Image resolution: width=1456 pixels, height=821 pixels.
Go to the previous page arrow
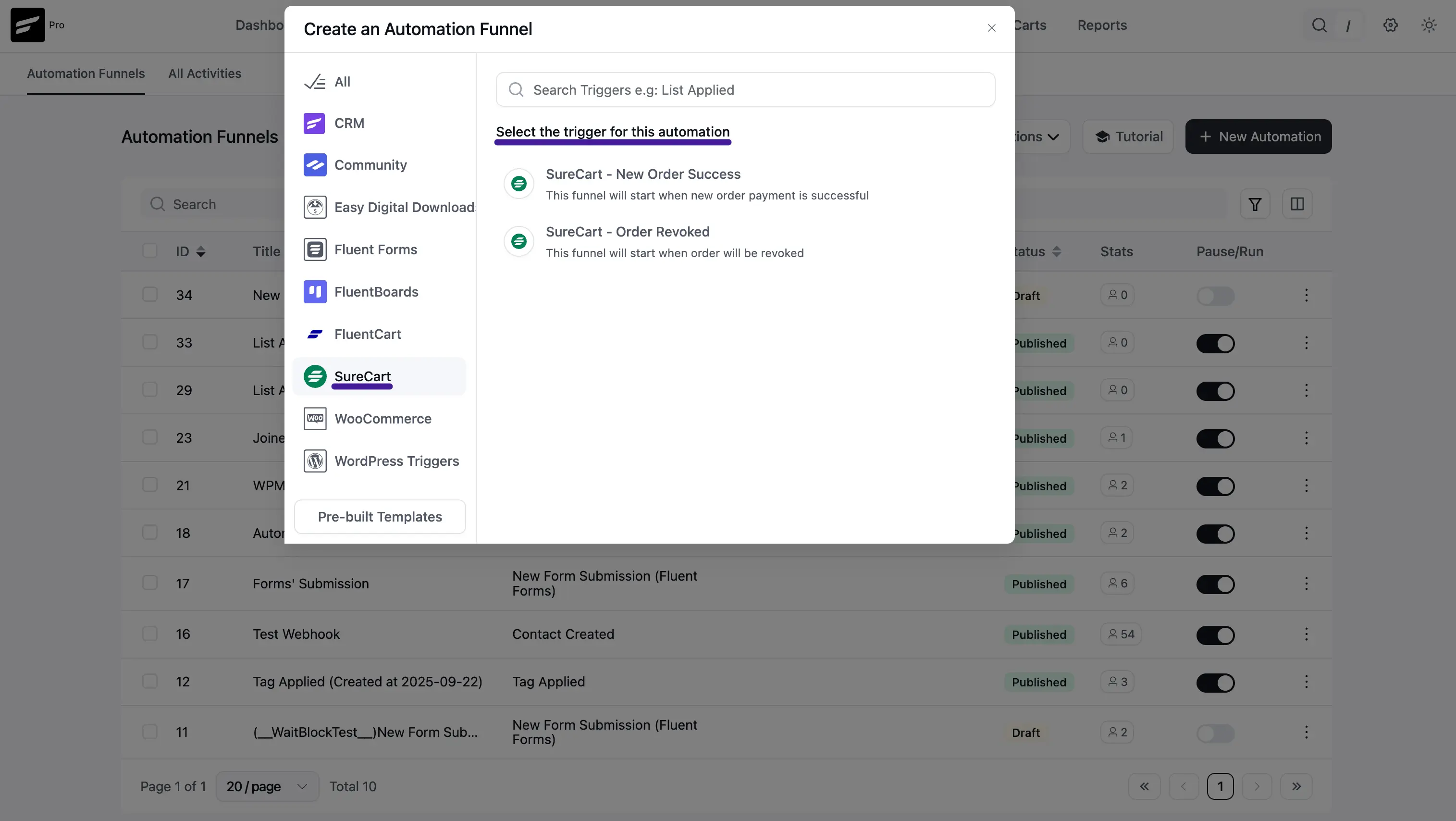coord(1184,786)
